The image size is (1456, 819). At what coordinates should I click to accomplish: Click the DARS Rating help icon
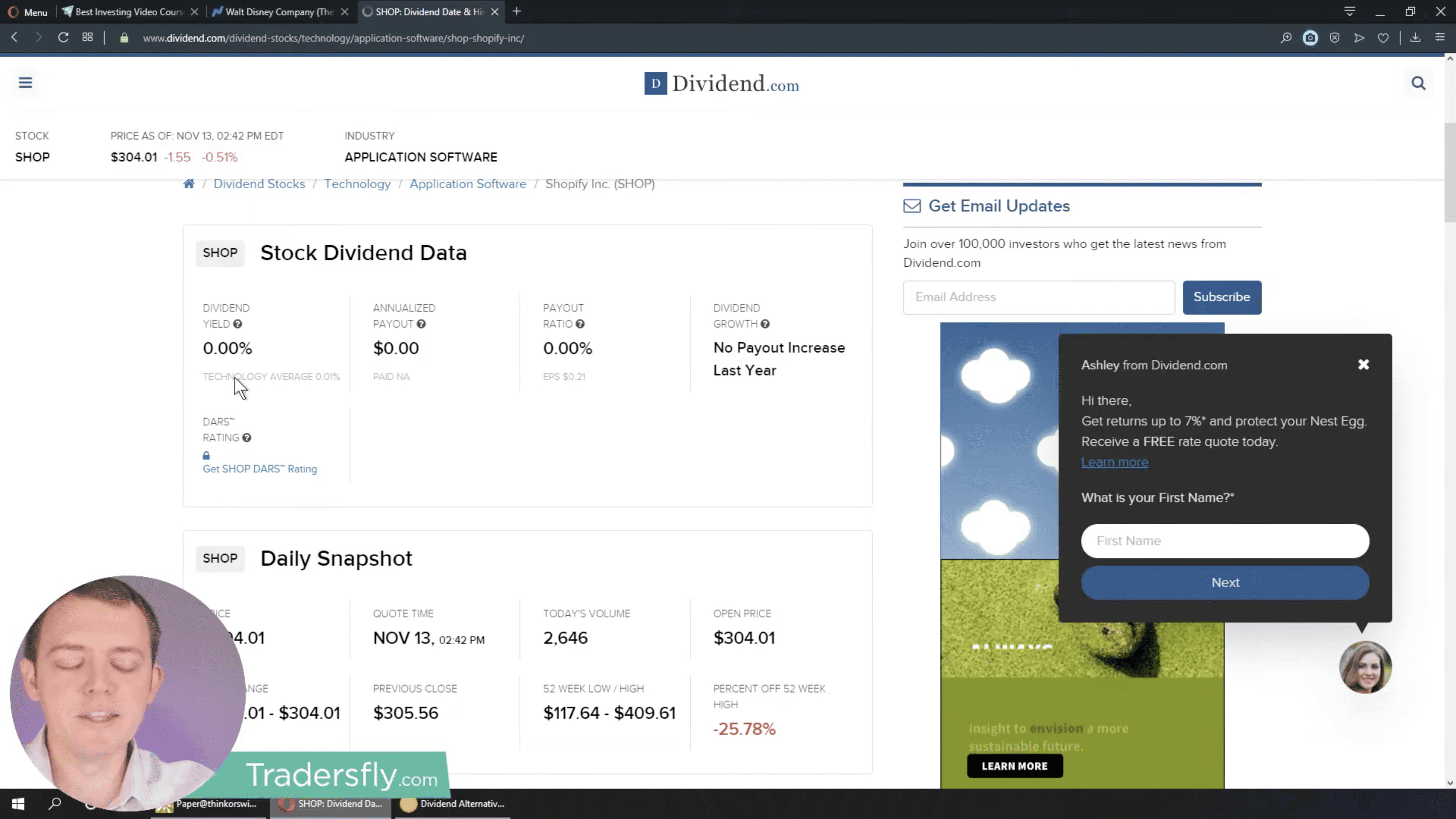click(x=247, y=437)
